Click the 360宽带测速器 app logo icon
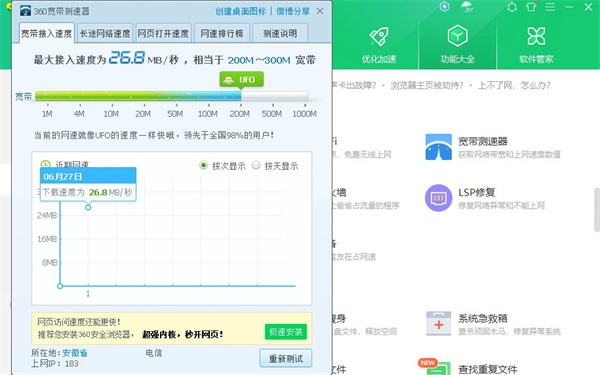The width and height of the screenshot is (600, 375). tap(25, 11)
